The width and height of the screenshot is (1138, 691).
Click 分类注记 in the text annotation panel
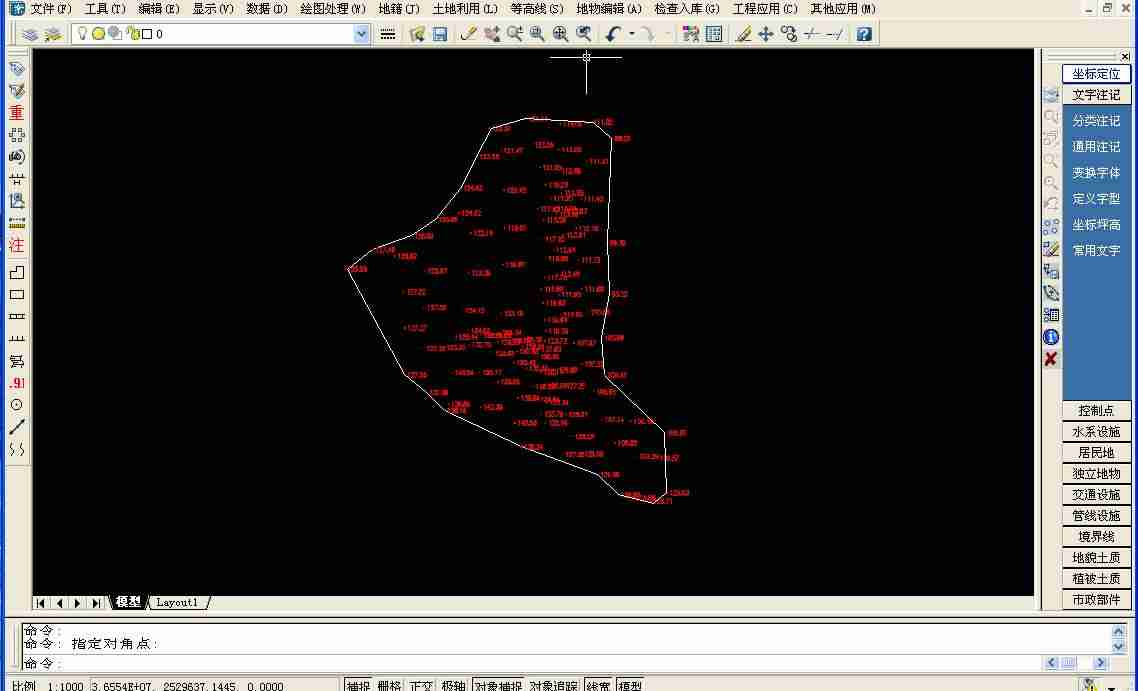click(1096, 120)
